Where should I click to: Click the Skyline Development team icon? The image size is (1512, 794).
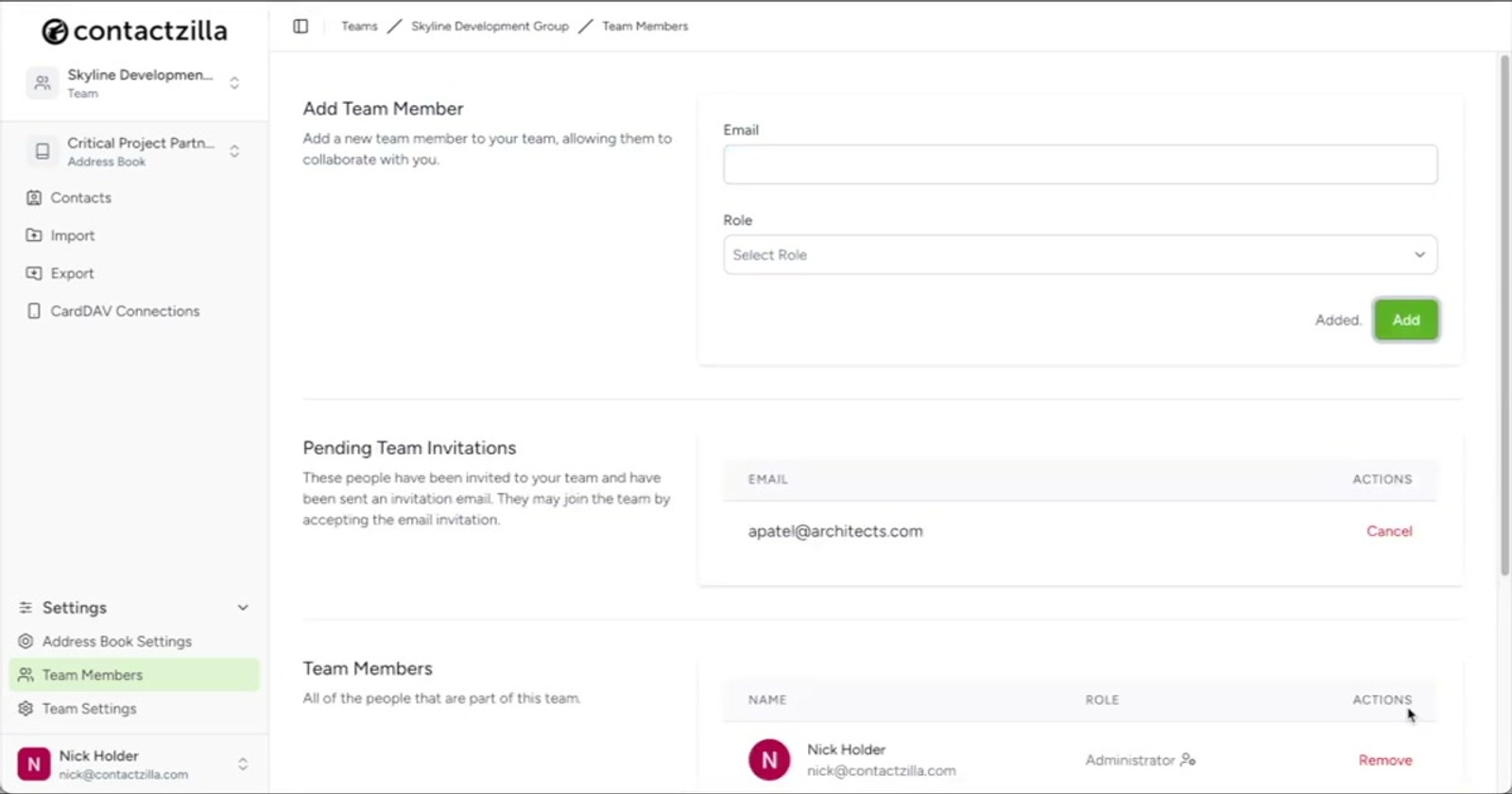42,83
